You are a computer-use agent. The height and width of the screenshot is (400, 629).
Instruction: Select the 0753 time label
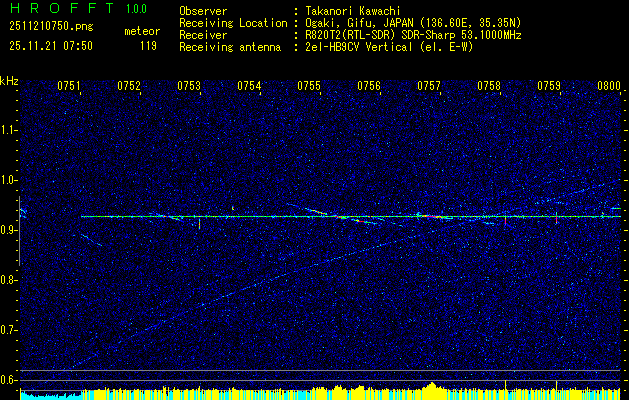coord(189,86)
